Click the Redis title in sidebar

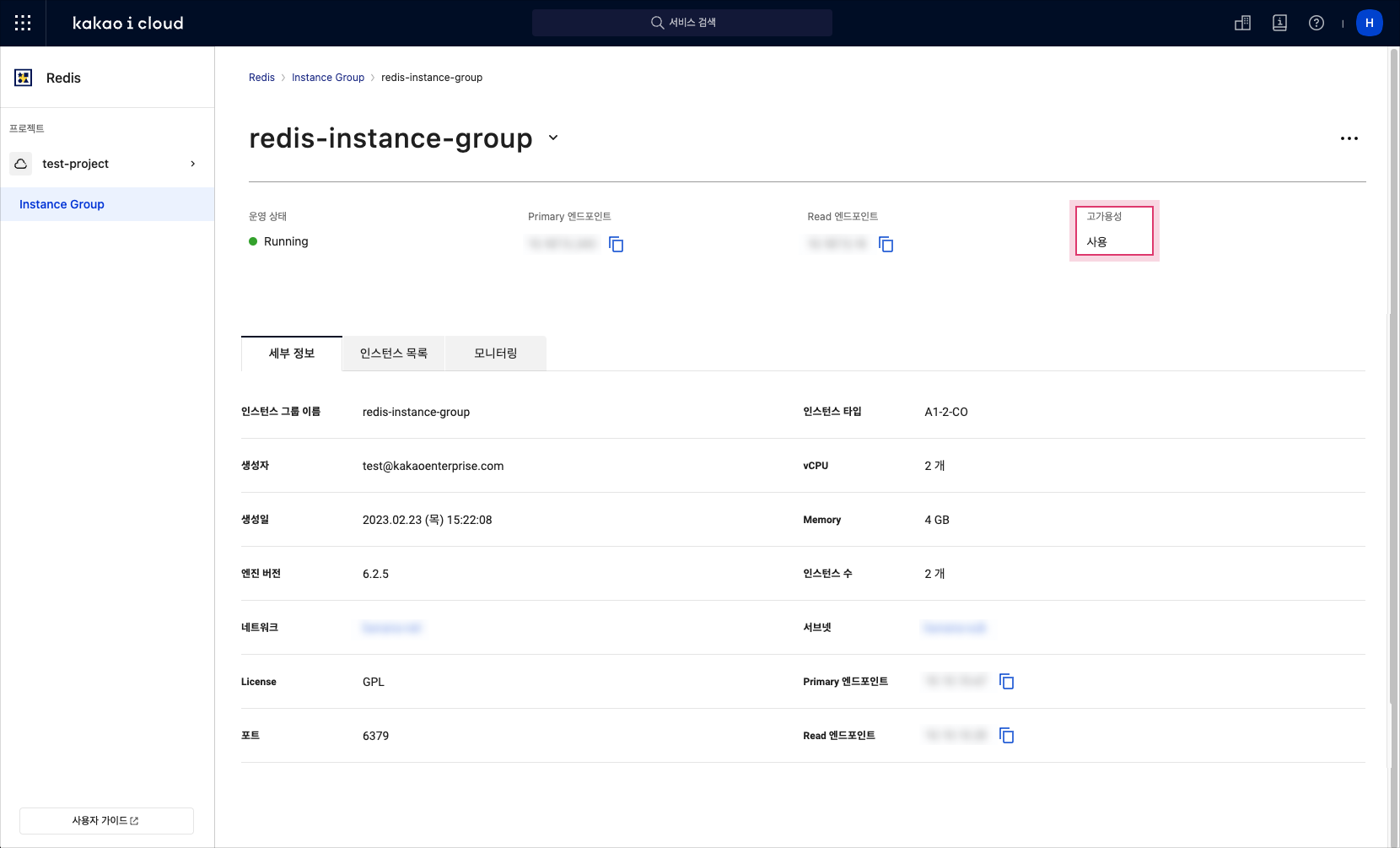(63, 78)
